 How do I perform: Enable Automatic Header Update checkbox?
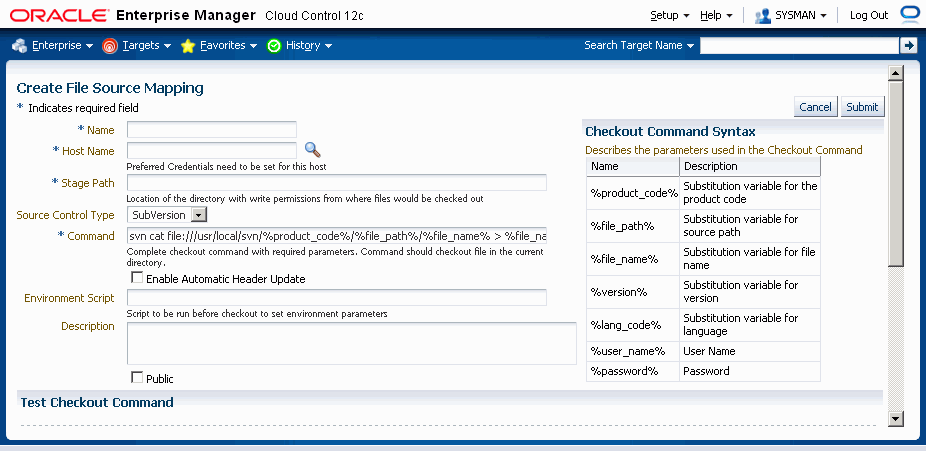(x=137, y=277)
